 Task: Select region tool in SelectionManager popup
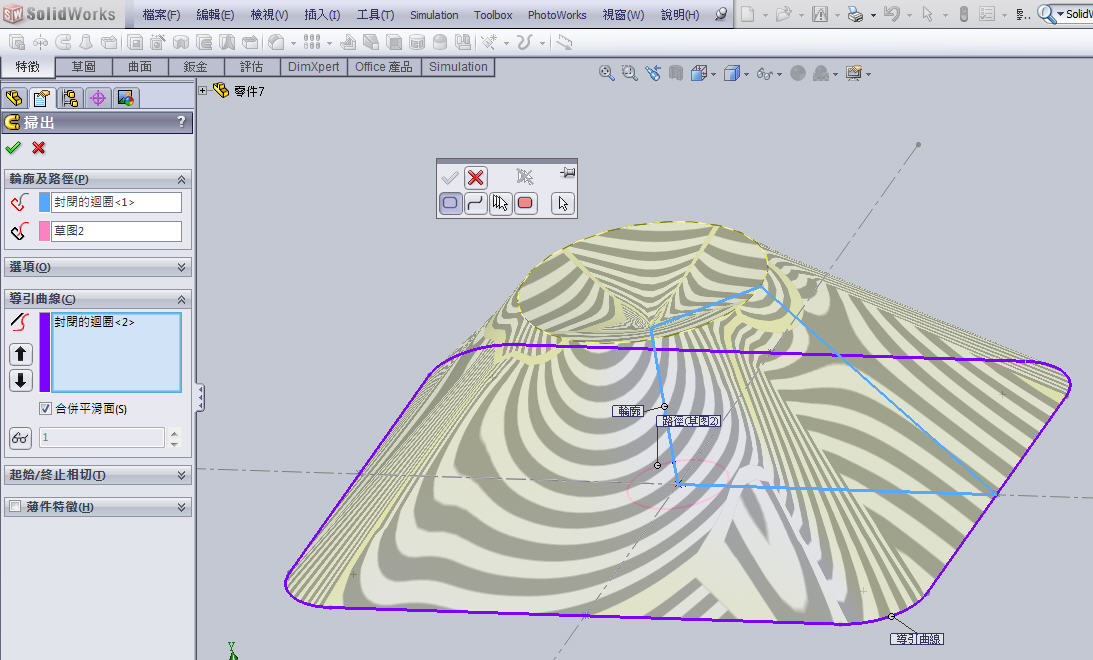click(526, 203)
